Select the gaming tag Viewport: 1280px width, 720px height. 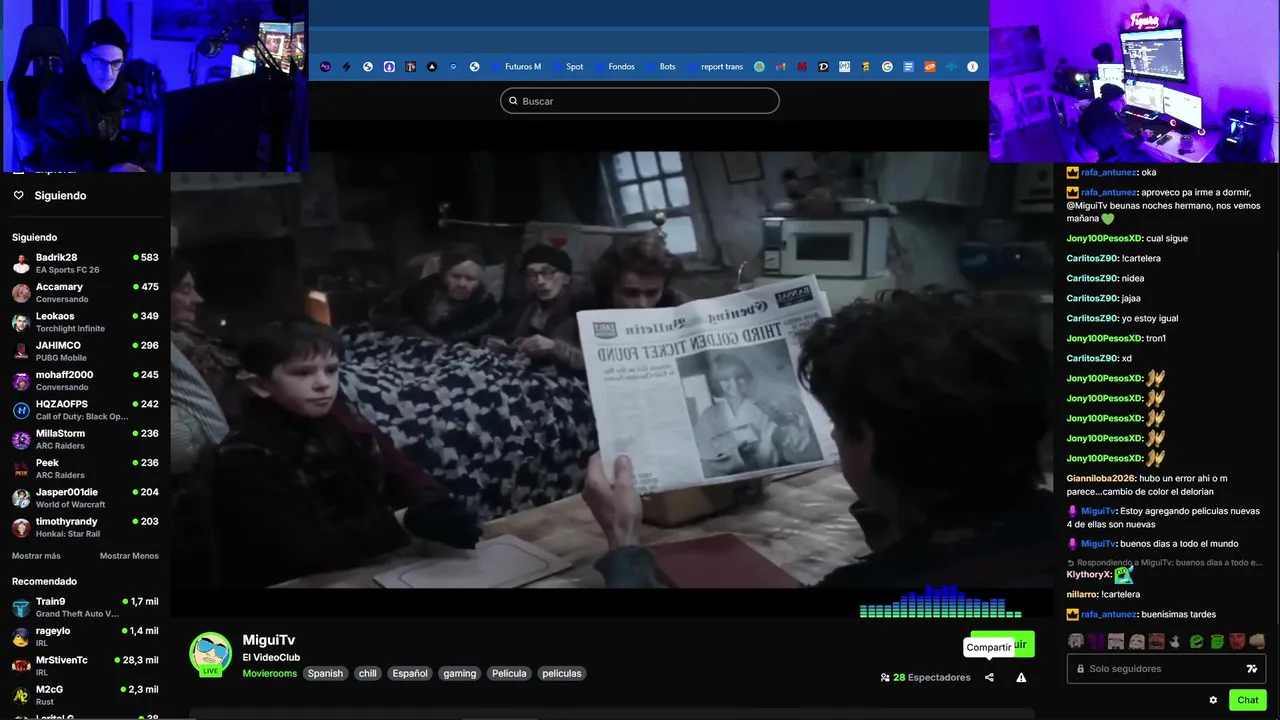[460, 673]
